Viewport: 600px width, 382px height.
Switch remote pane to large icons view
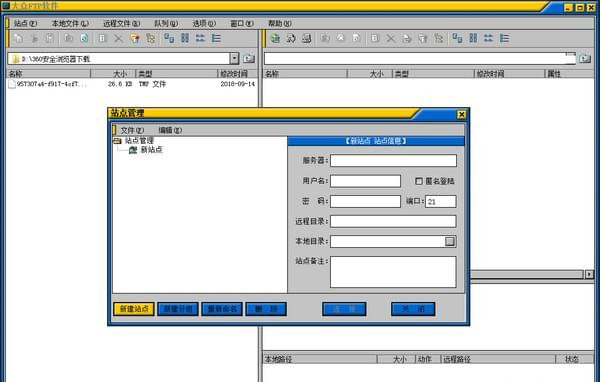(457, 38)
